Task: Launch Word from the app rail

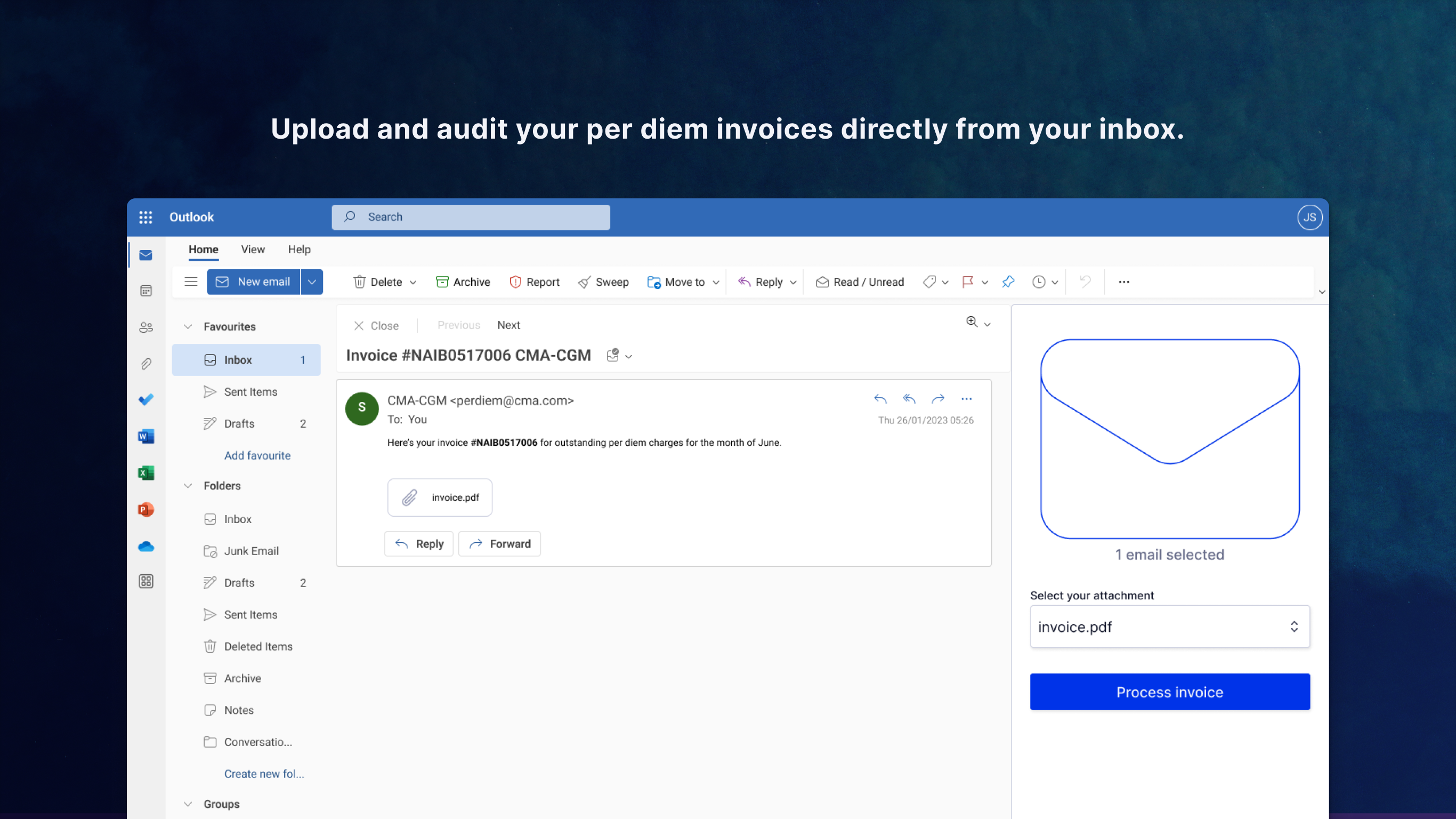Action: pos(146,436)
